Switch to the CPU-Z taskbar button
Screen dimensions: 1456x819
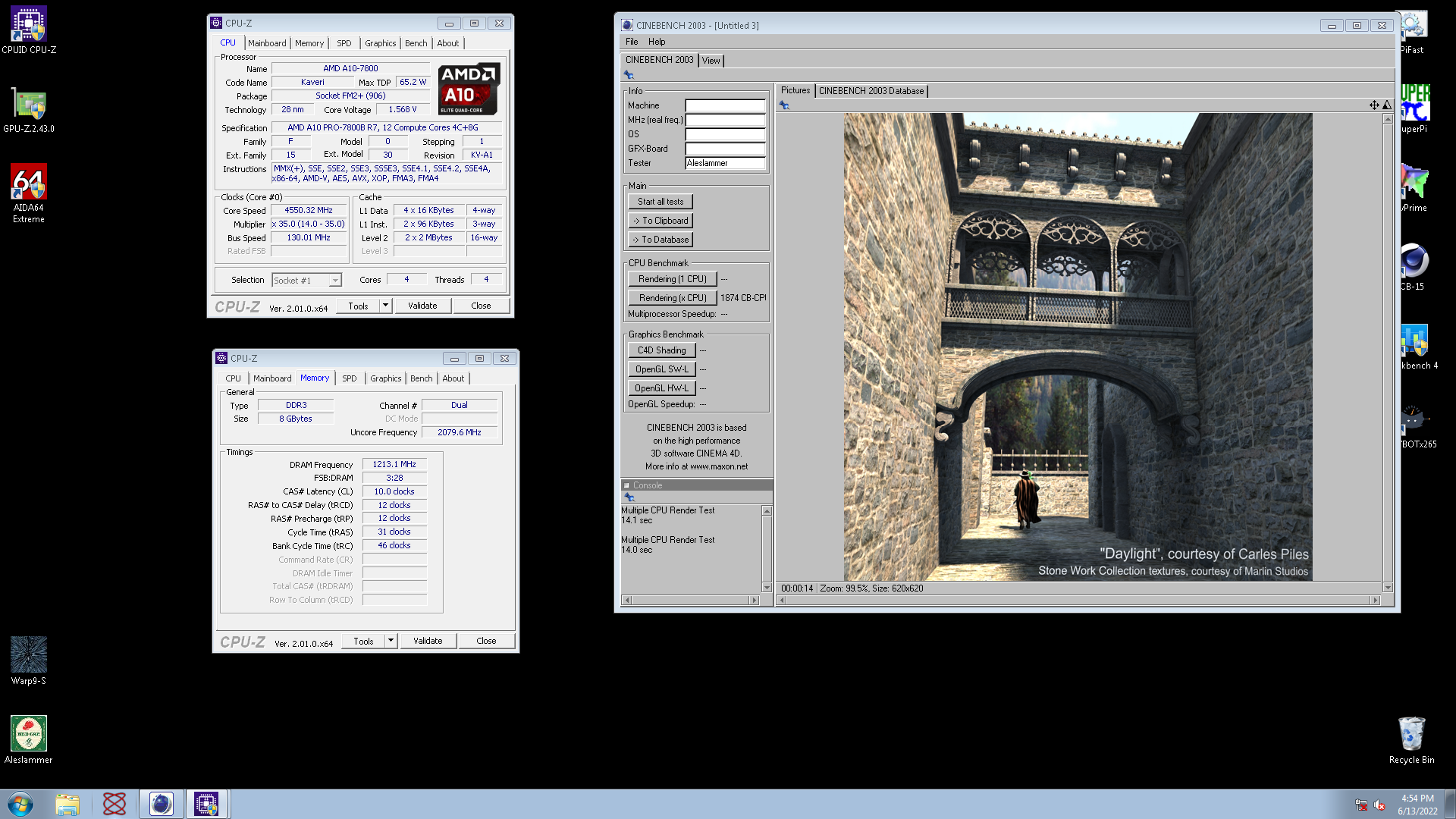tap(206, 804)
